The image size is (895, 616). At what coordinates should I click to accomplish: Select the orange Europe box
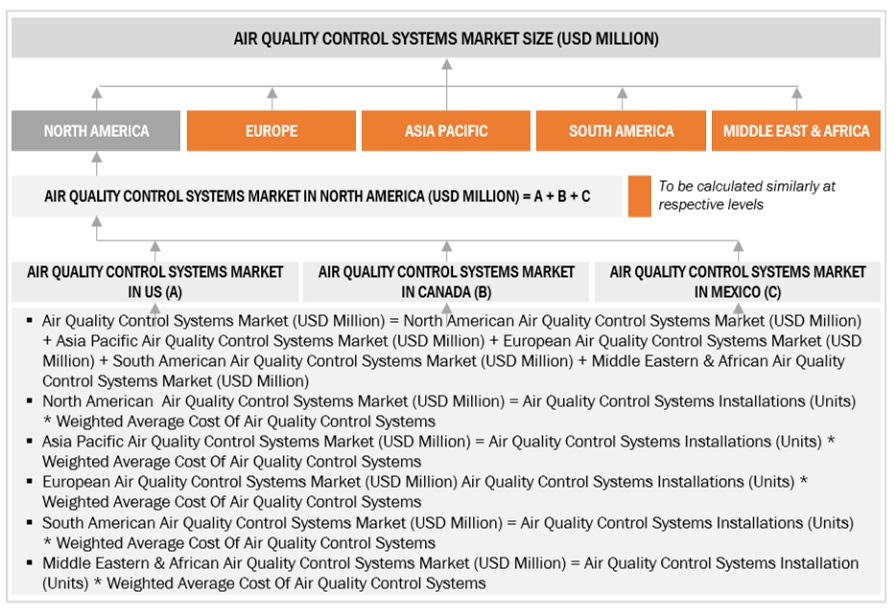(272, 131)
